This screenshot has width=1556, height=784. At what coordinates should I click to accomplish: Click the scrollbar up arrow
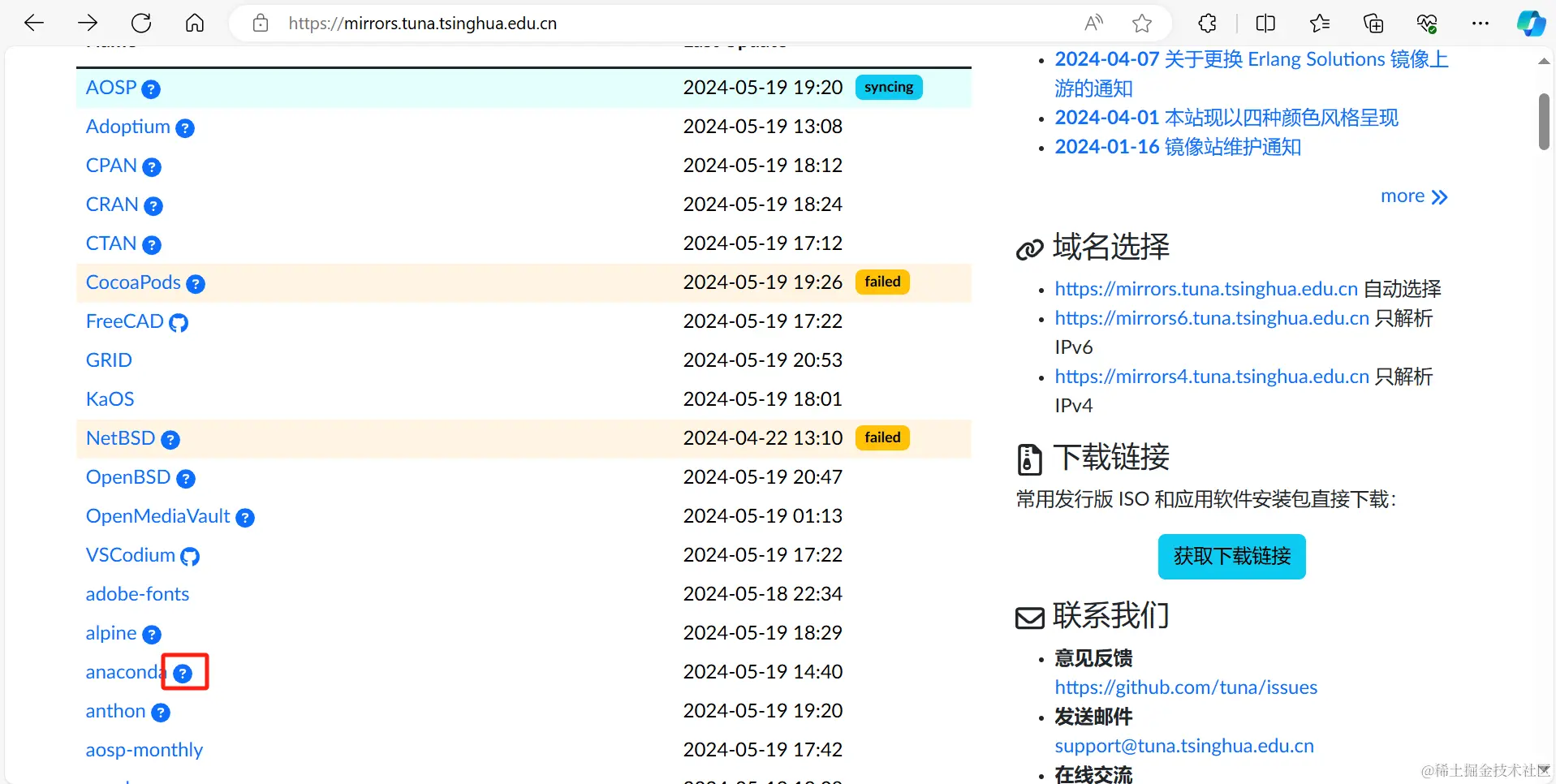point(1544,61)
